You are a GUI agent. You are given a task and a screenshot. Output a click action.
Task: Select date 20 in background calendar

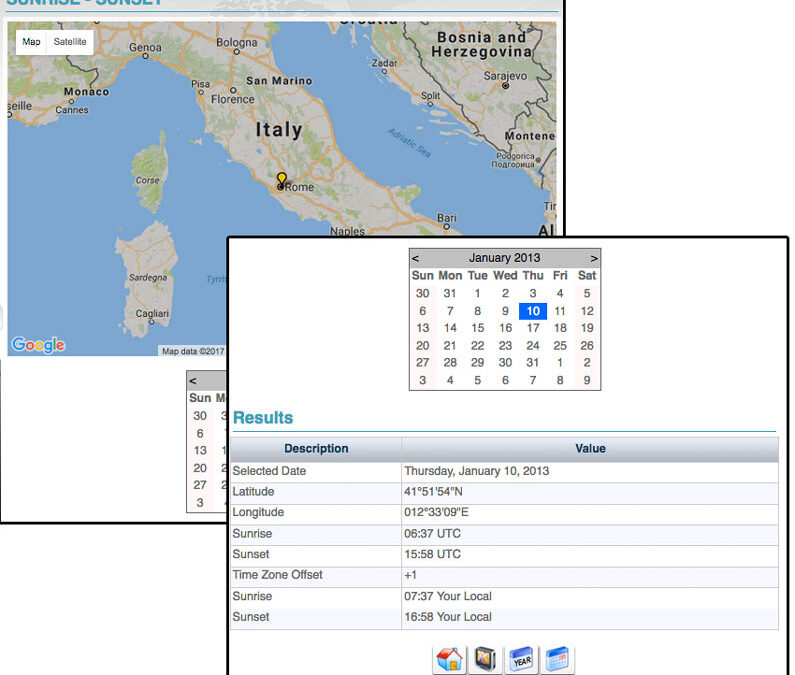[200, 468]
